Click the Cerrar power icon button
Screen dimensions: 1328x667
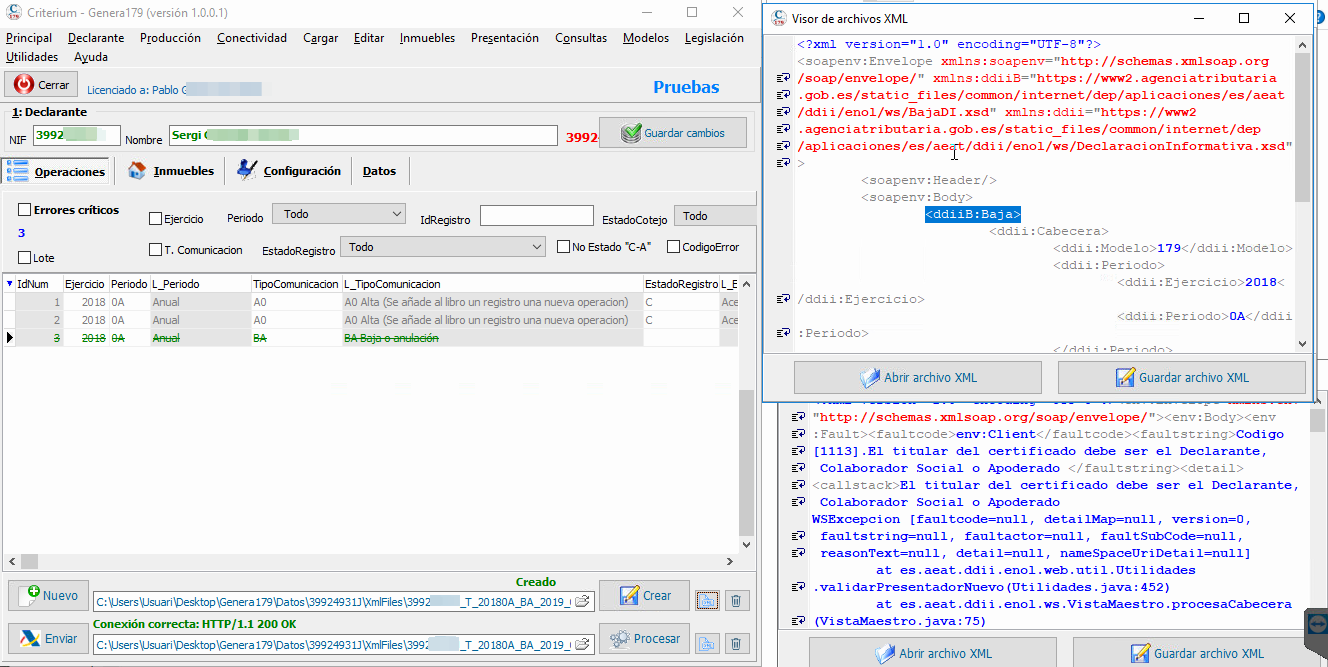click(41, 85)
